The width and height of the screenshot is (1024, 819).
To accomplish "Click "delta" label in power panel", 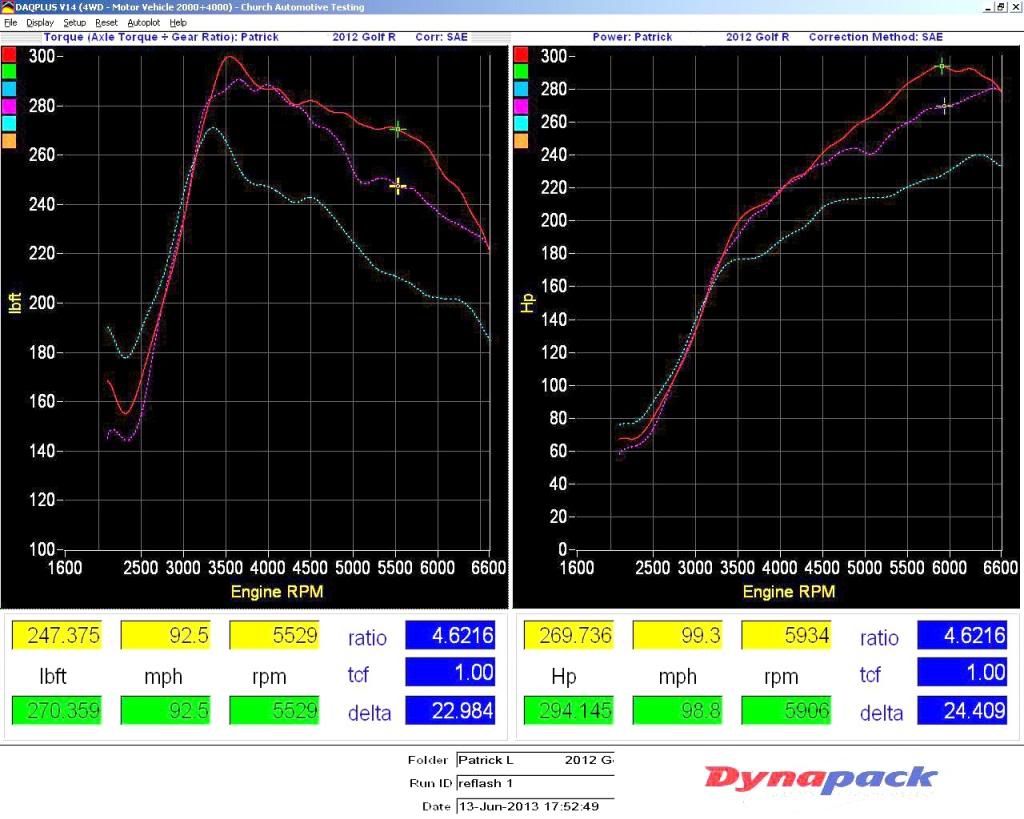I will pos(882,713).
